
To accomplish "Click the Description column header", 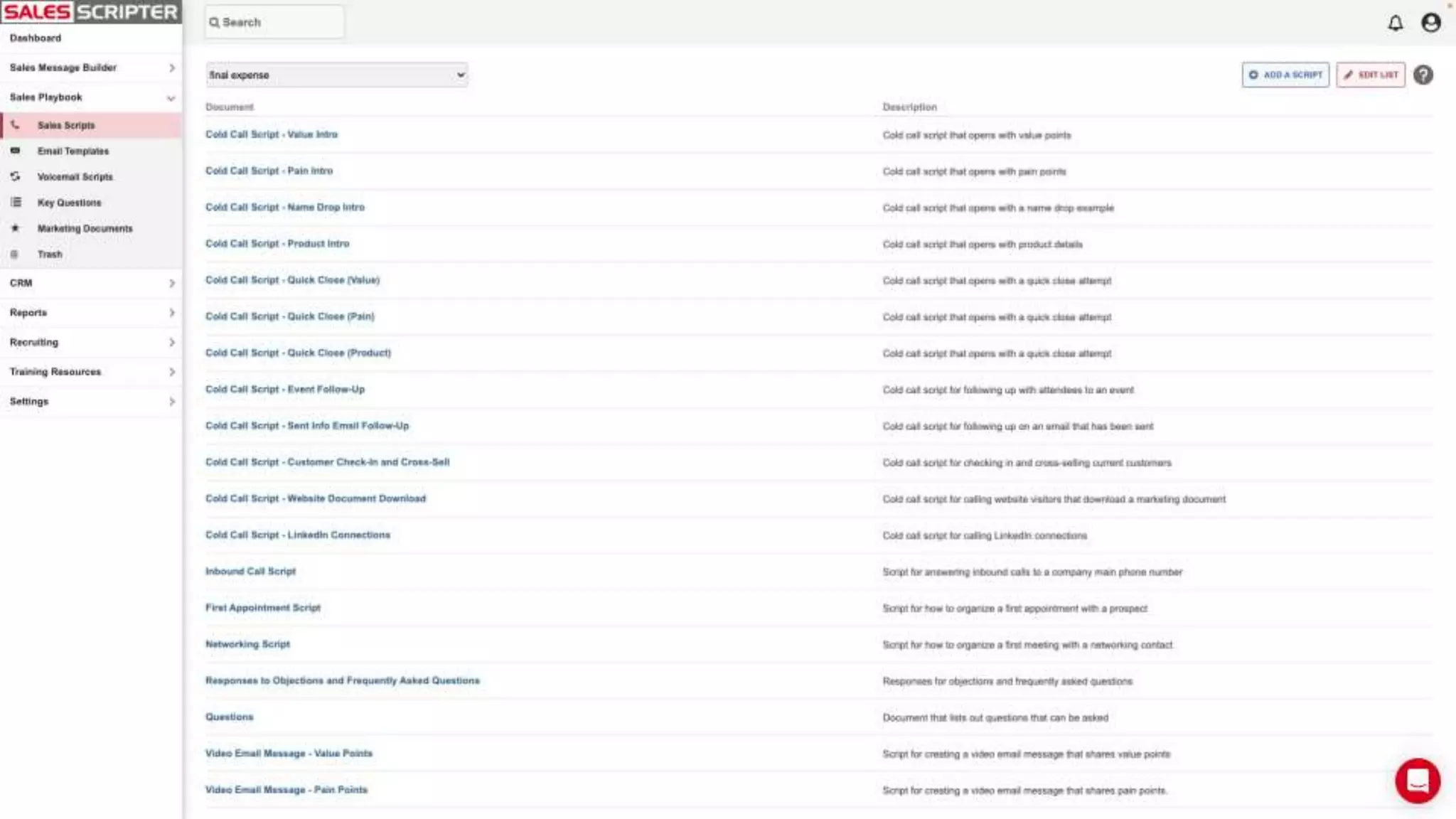I will click(x=910, y=107).
